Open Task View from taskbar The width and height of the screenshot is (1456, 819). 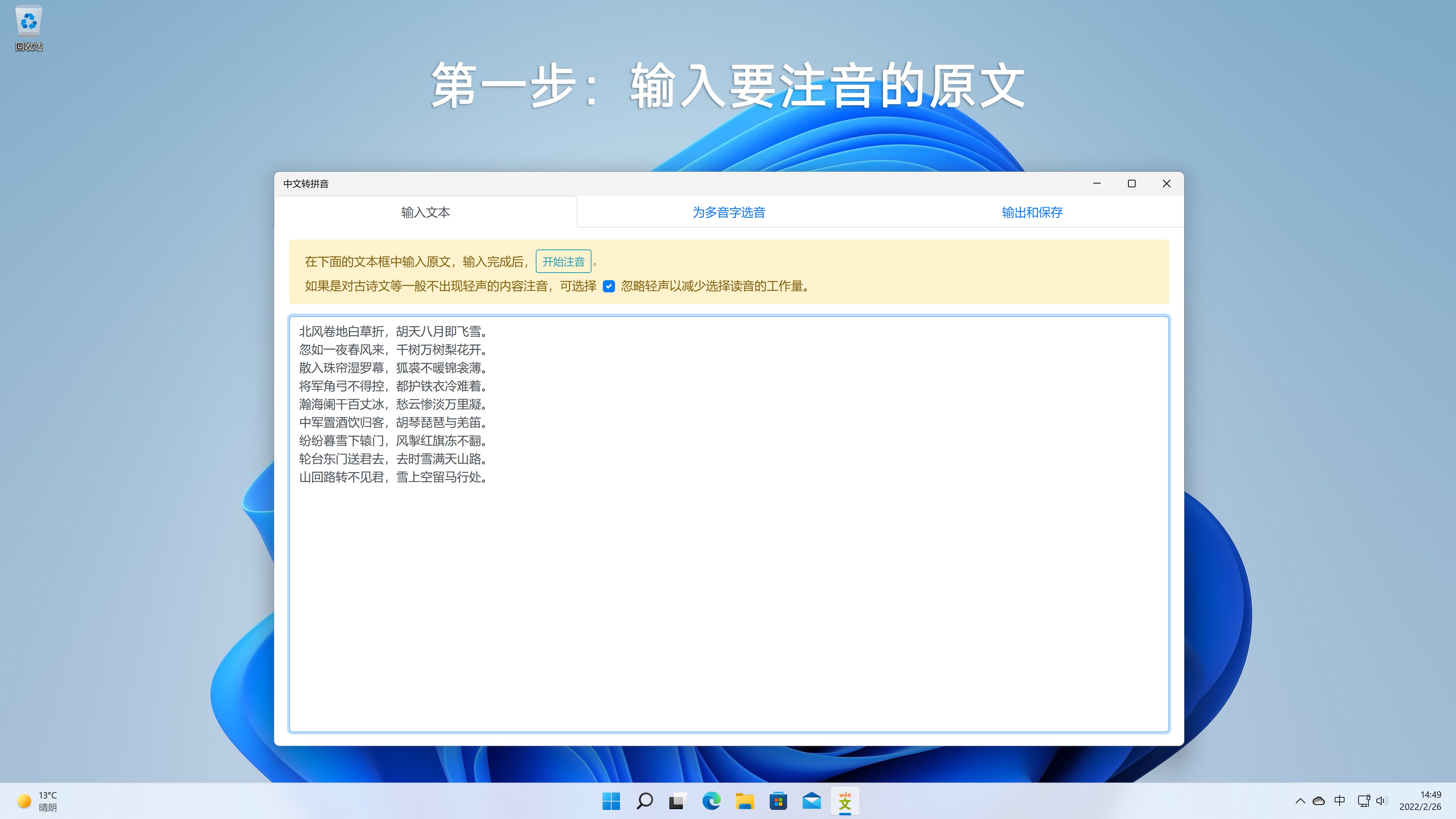[x=677, y=801]
